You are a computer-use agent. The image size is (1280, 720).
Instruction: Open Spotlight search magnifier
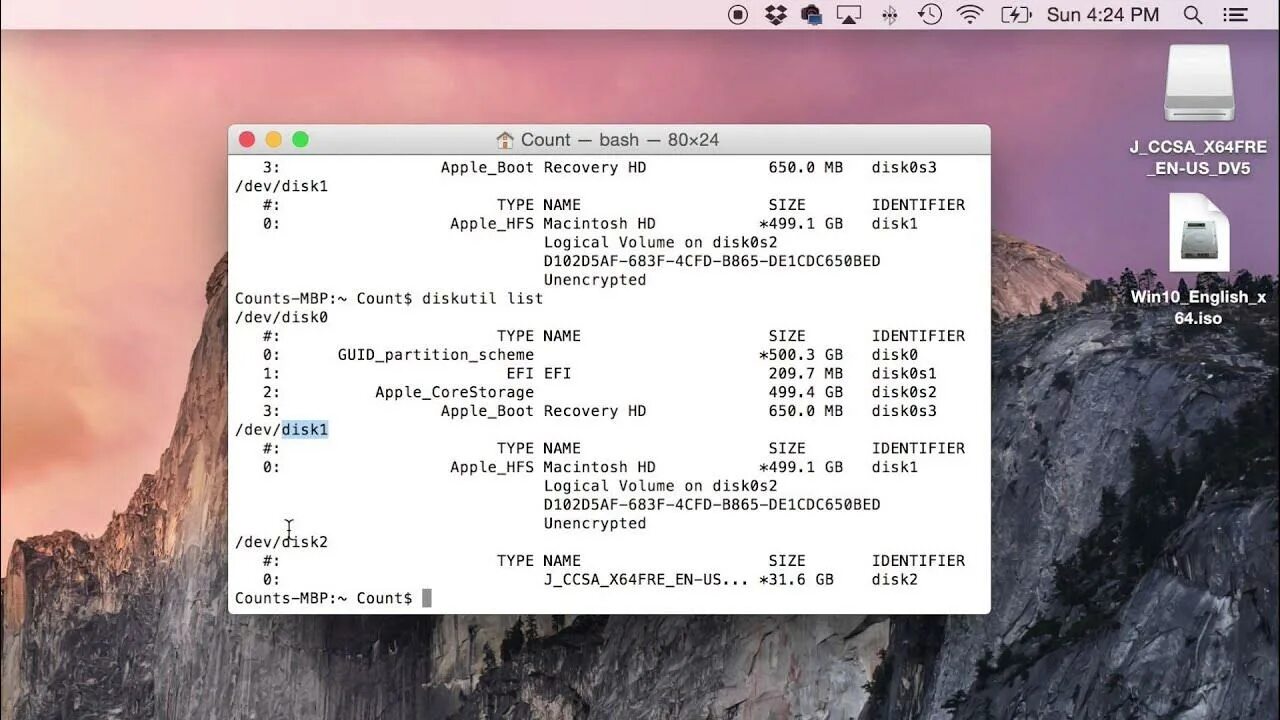pyautogui.click(x=1192, y=14)
